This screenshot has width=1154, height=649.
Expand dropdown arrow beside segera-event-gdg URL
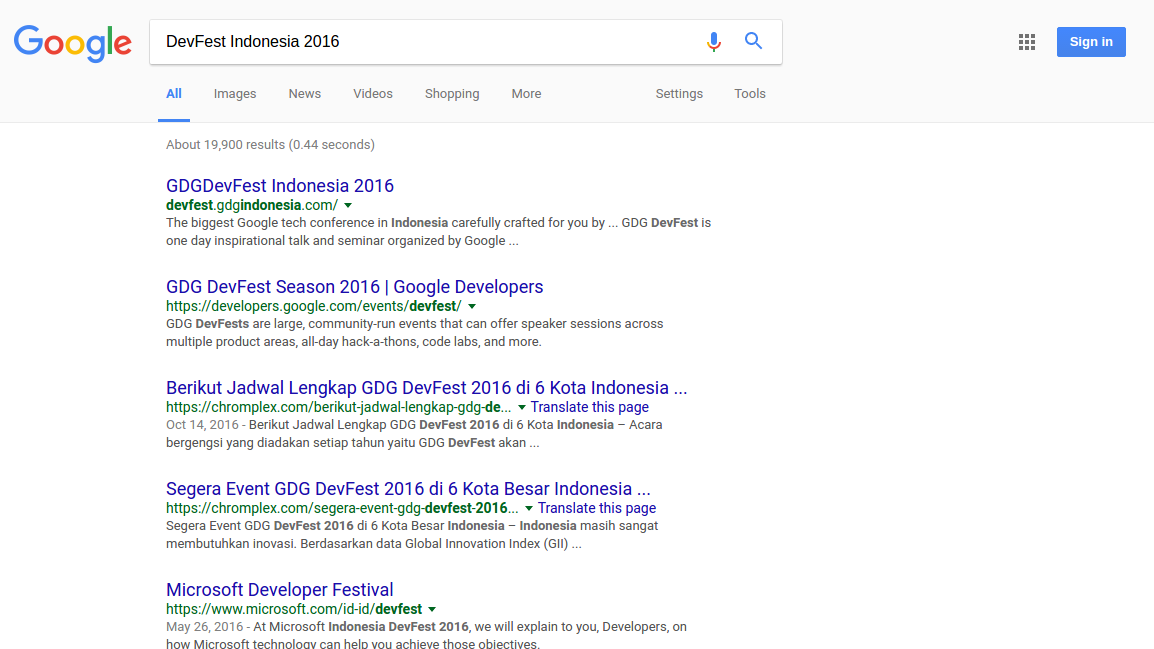coord(528,508)
